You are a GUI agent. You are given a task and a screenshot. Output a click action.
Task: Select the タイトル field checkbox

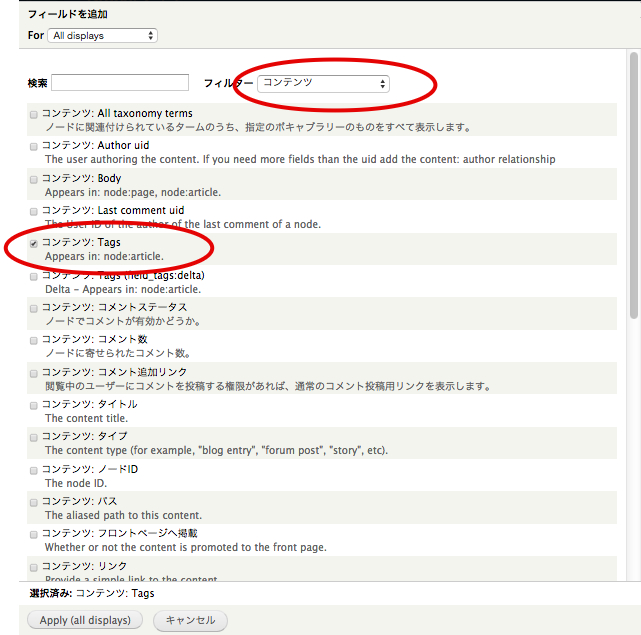34,405
